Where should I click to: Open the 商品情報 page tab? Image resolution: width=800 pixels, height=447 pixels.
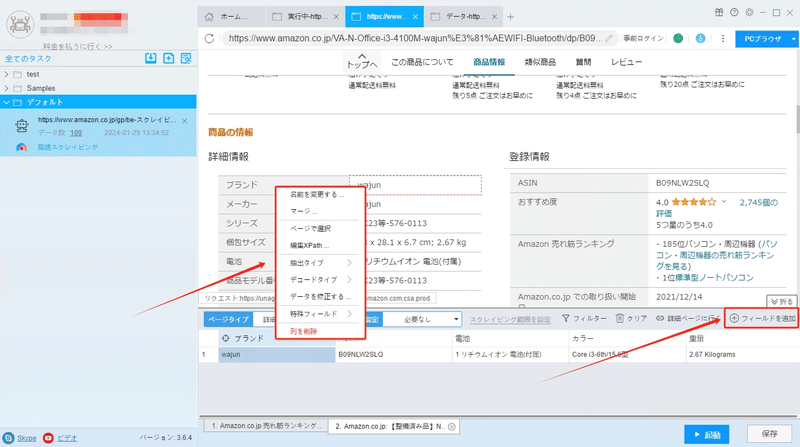(x=489, y=62)
